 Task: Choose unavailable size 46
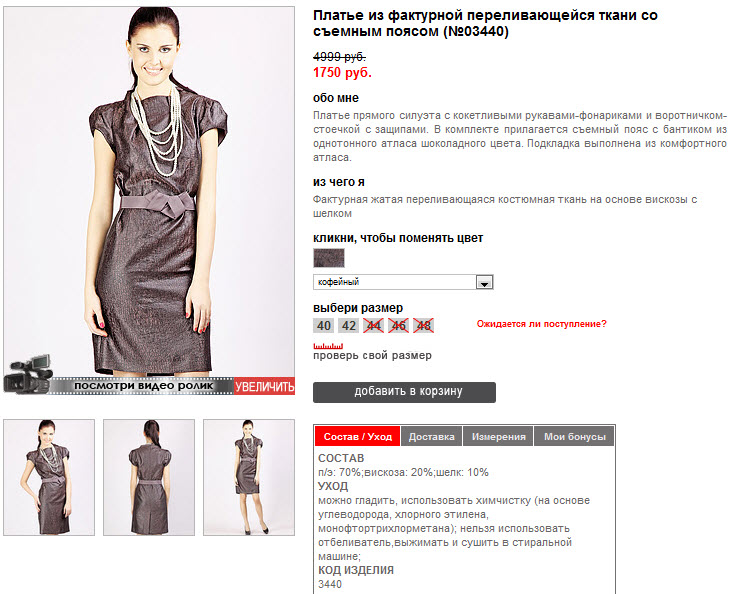[399, 326]
